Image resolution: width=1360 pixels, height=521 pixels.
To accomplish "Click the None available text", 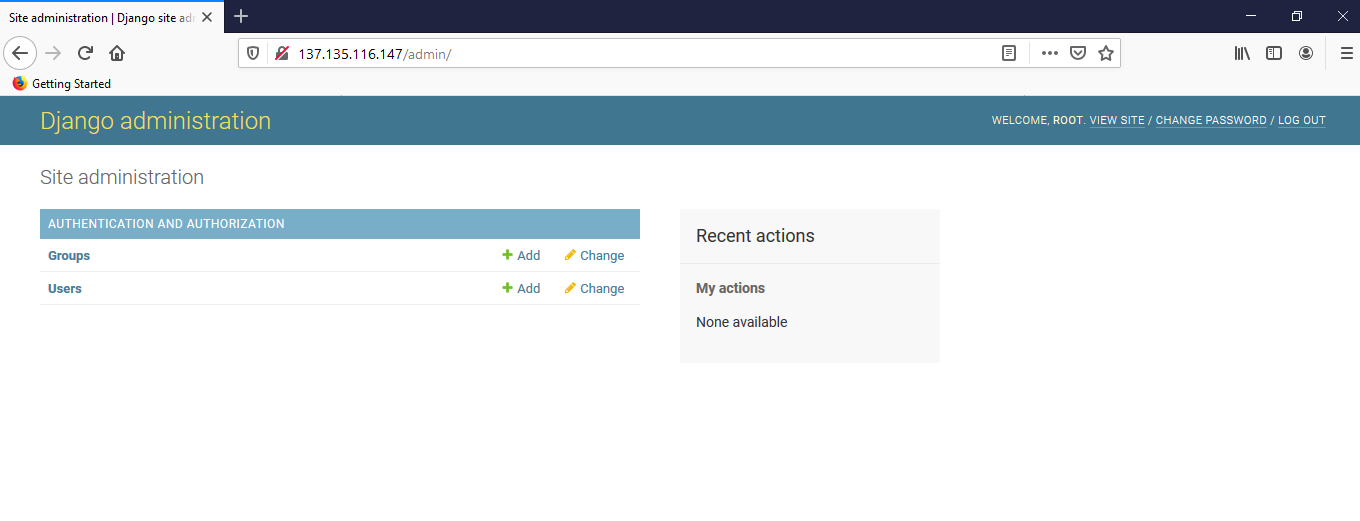I will (742, 322).
